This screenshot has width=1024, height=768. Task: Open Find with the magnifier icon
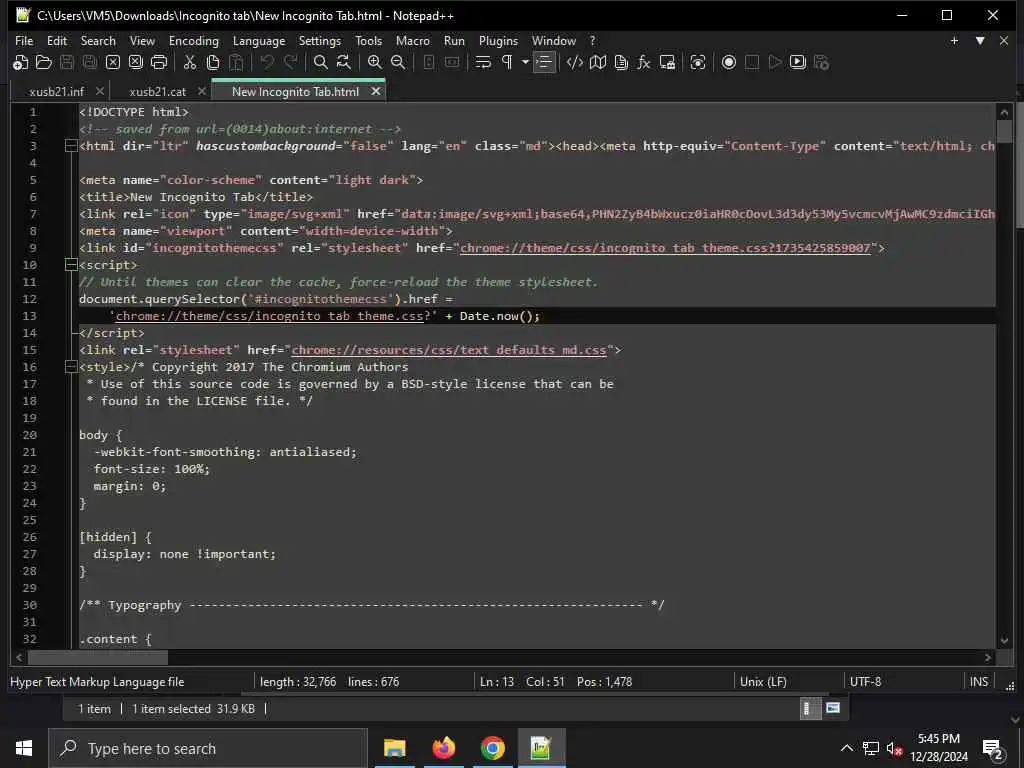click(321, 63)
